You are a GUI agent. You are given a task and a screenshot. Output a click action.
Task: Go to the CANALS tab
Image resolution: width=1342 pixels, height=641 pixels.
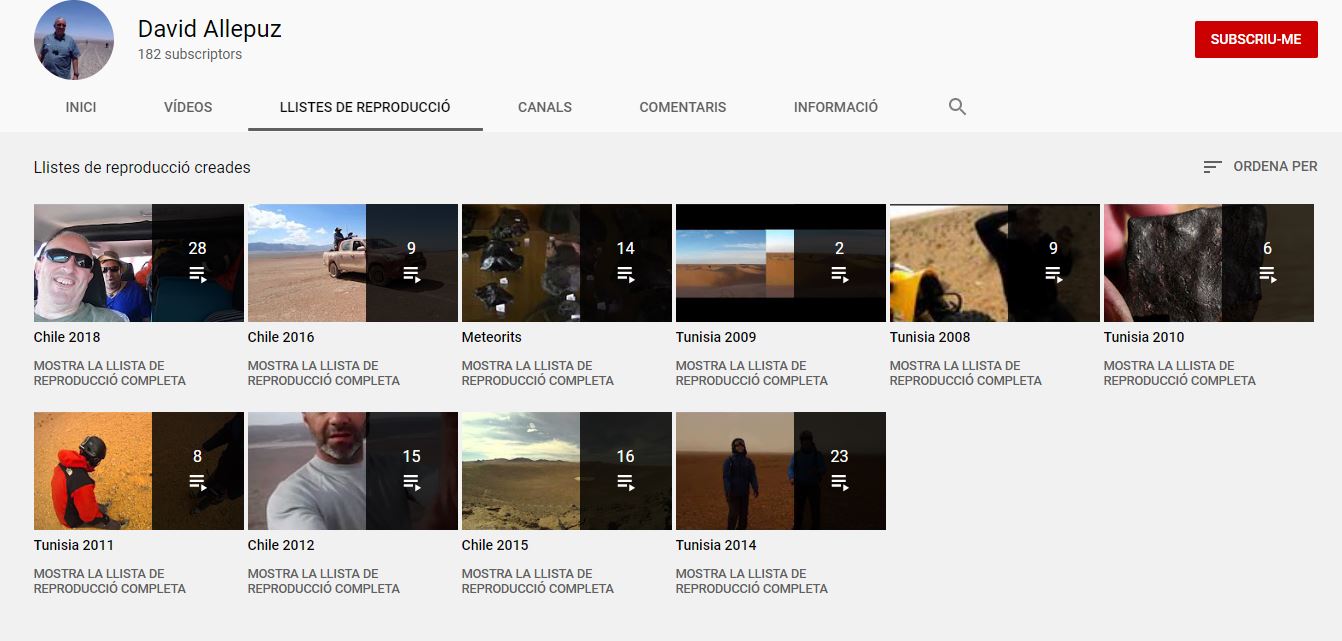tap(545, 107)
